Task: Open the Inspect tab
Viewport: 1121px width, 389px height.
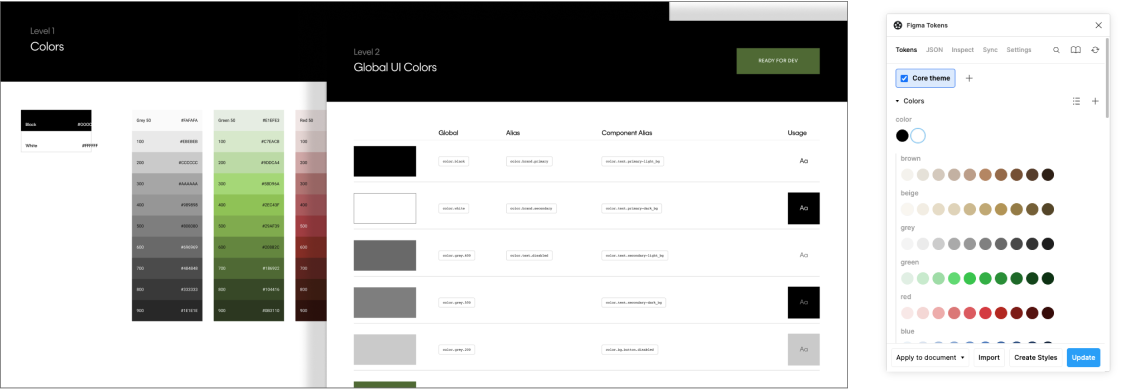Action: point(962,50)
